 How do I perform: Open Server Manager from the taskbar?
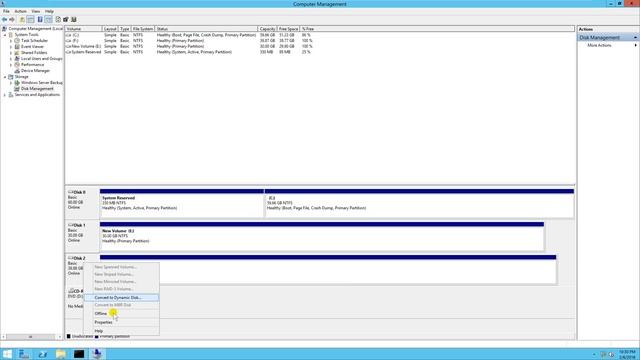click(x=24, y=354)
